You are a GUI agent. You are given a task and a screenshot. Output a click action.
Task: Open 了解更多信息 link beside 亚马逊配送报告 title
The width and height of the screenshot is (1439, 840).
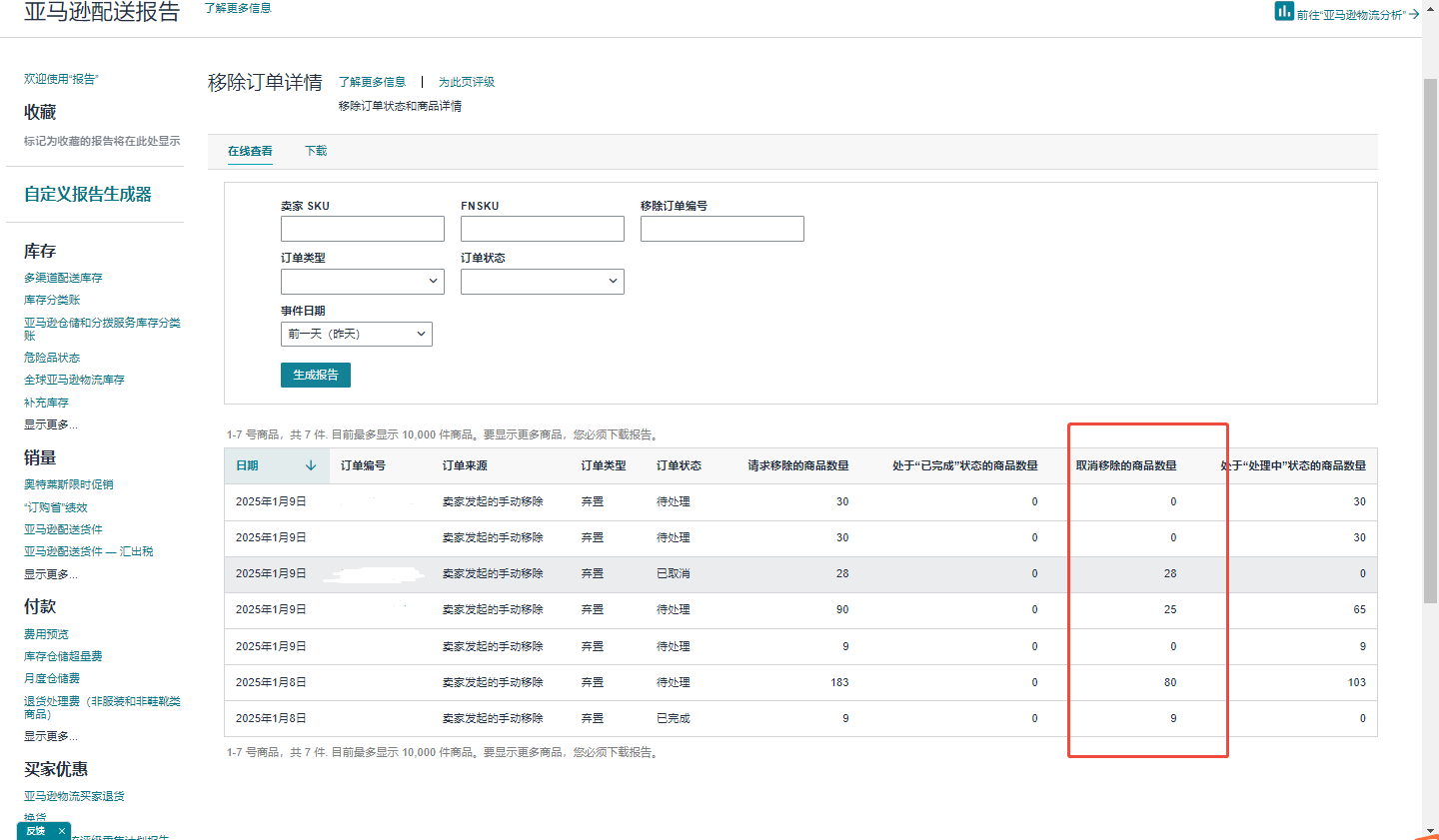point(238,8)
